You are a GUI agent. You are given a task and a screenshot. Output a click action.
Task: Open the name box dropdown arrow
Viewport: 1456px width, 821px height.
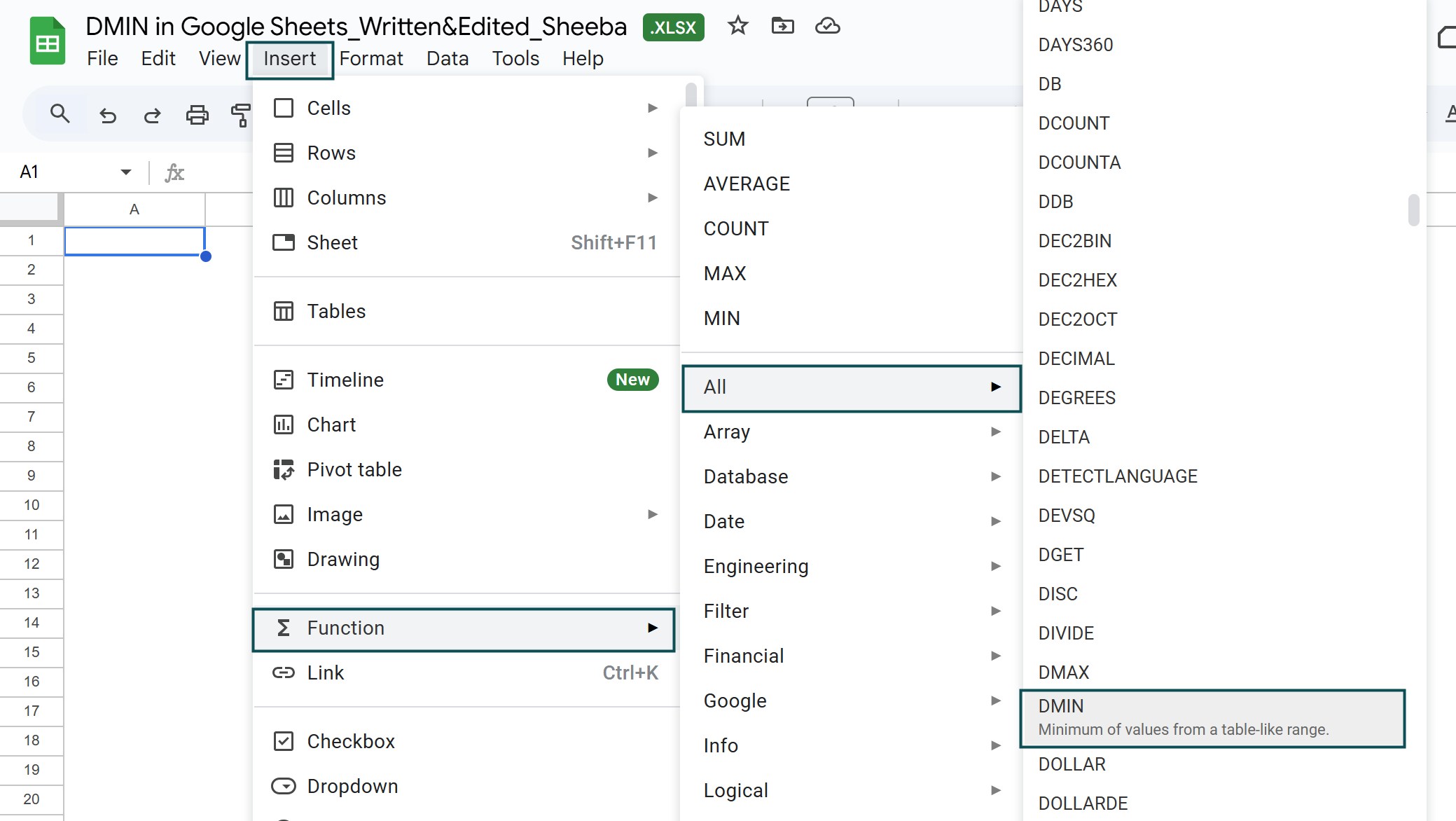point(126,172)
